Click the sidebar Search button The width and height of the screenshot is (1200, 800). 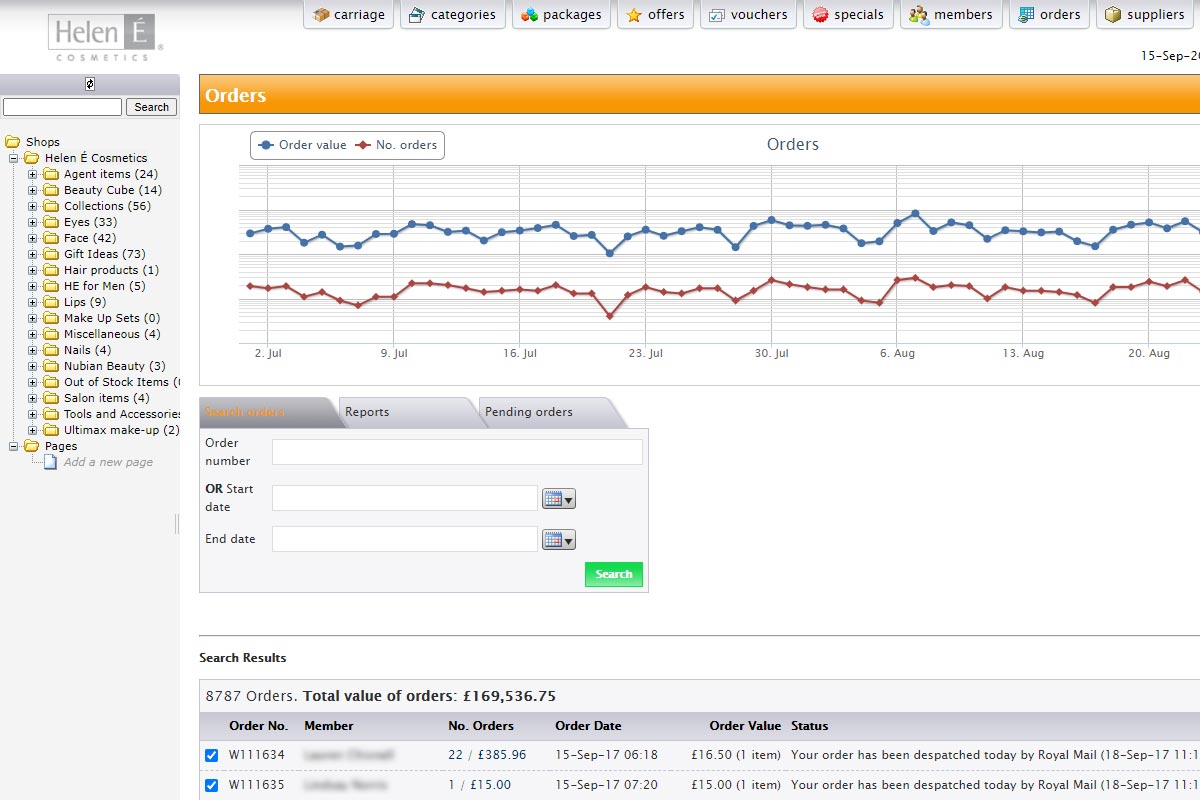click(x=152, y=107)
